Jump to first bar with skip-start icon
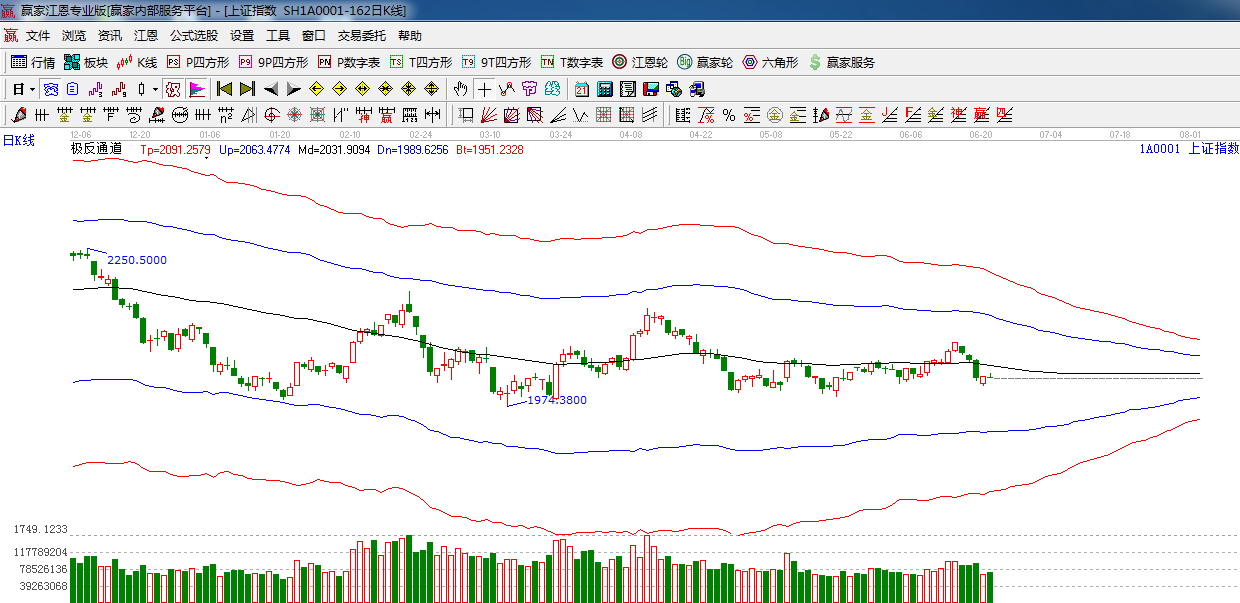 click(x=225, y=89)
